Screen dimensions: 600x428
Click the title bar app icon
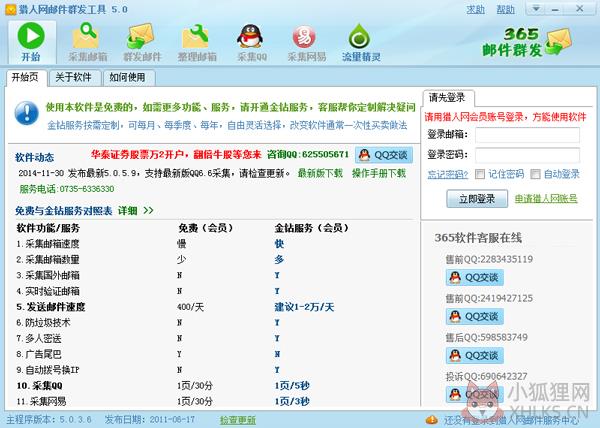[x=10, y=9]
